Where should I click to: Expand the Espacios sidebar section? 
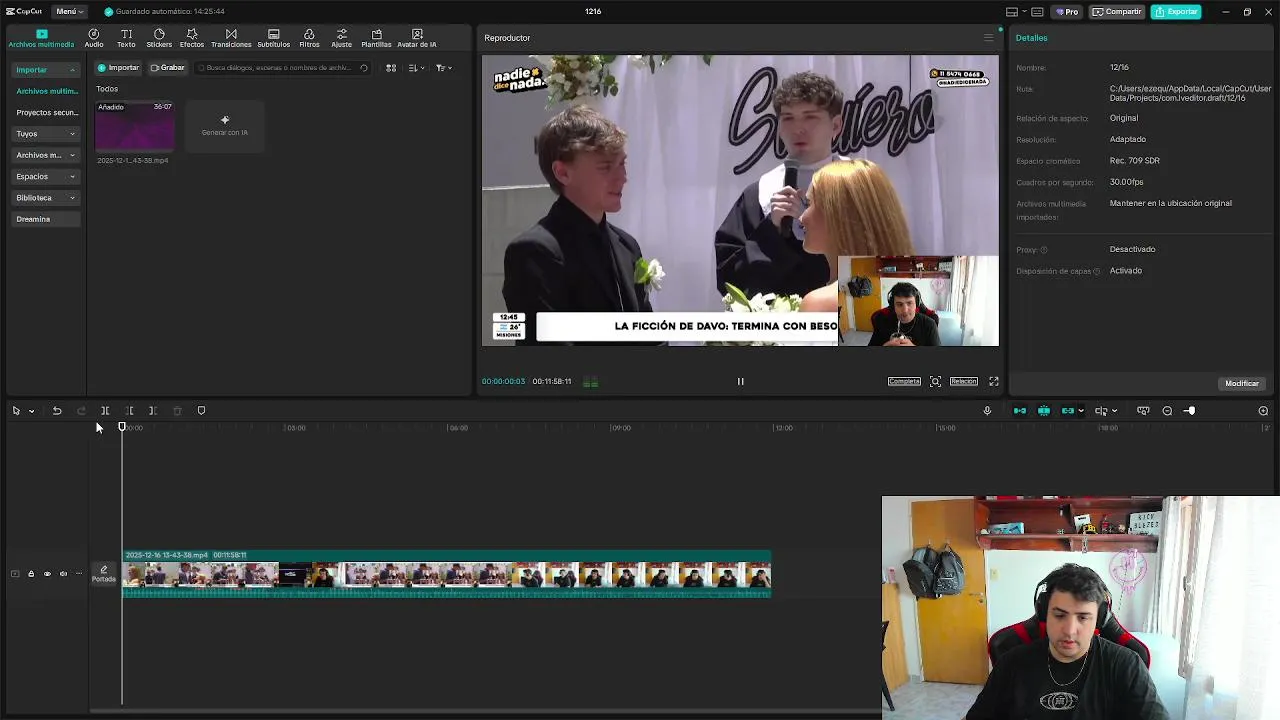coord(46,176)
